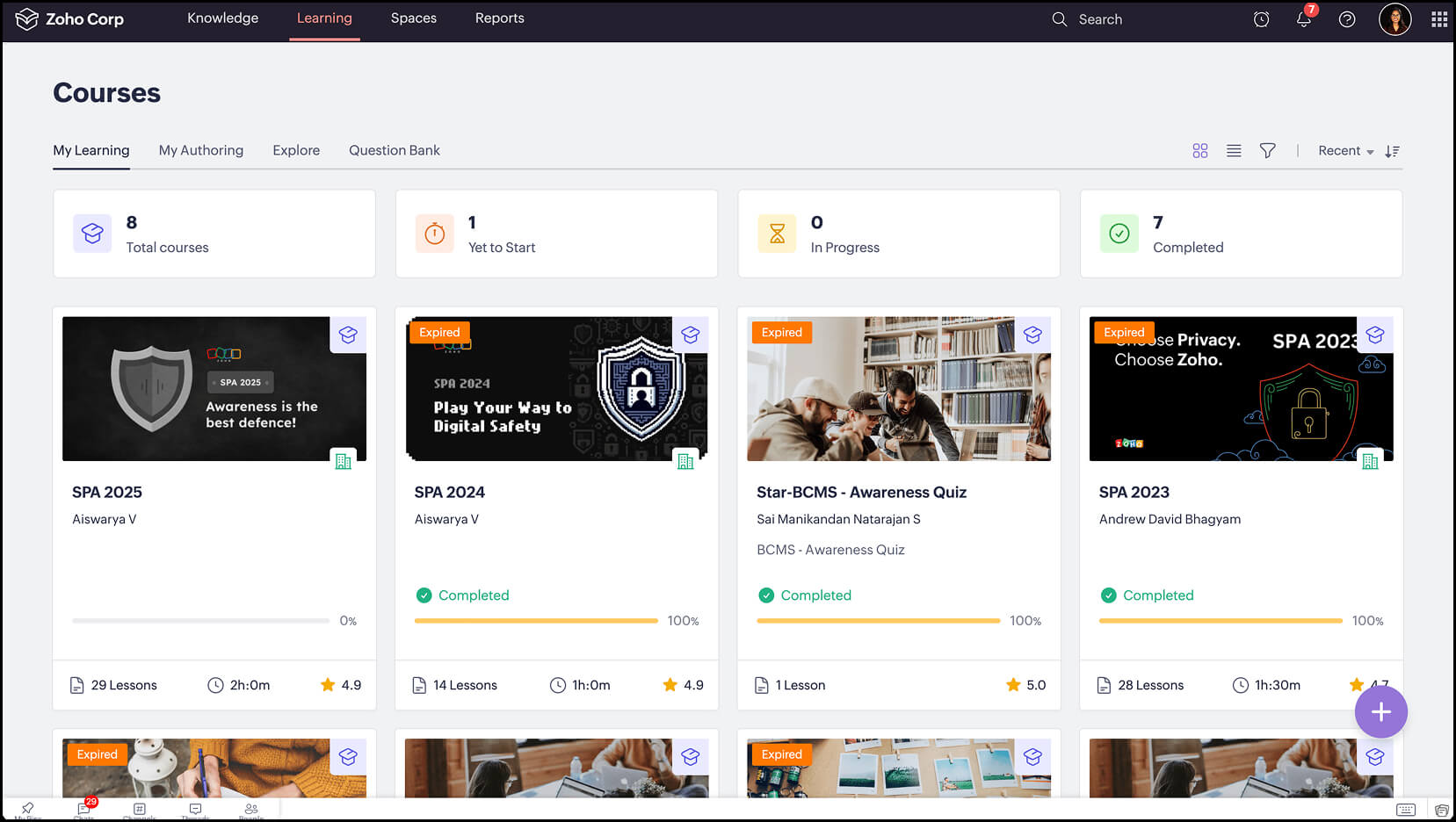1456x822 pixels.
Task: Open Channels from the bottom bar
Action: pyautogui.click(x=139, y=810)
